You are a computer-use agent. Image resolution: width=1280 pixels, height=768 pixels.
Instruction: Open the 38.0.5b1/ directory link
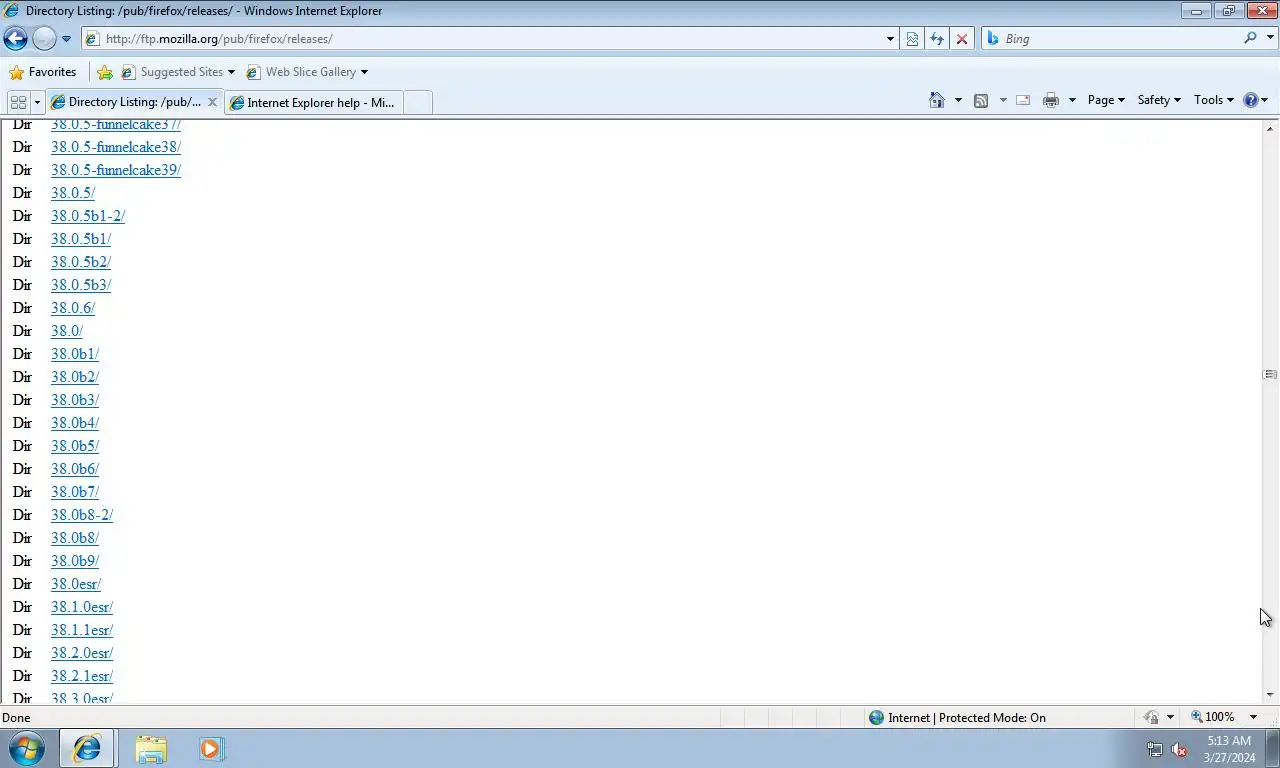[x=81, y=239]
